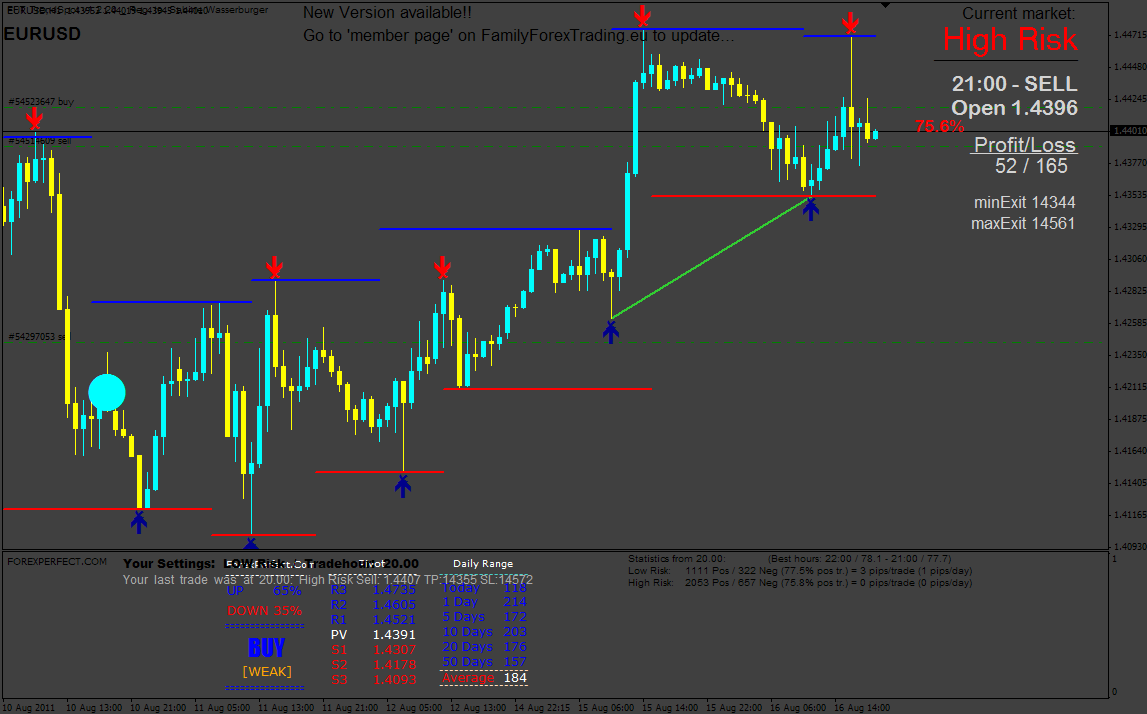The image size is (1147, 714).
Task: Click the 'New Version available!!' notice
Action: (387, 12)
